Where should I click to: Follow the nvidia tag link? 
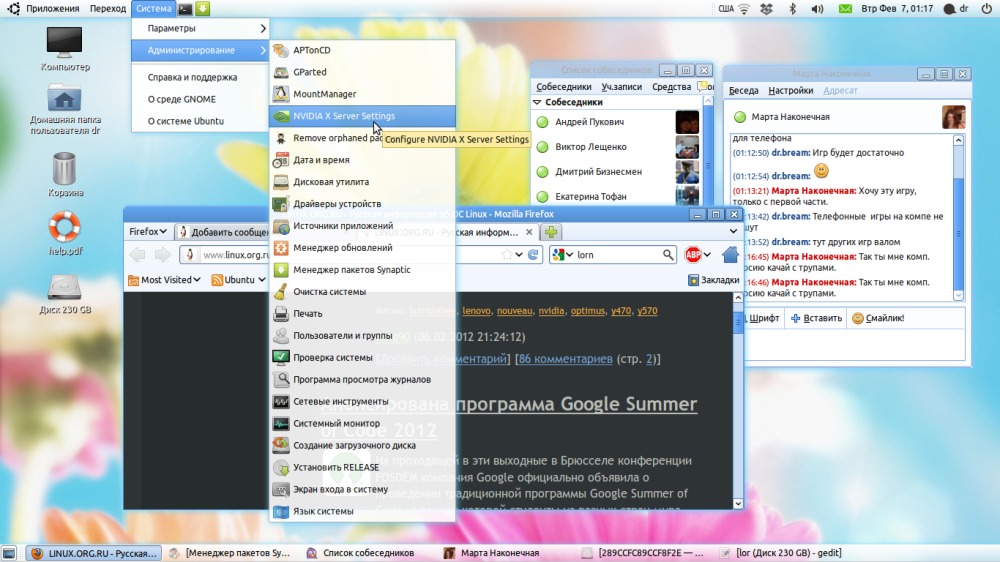point(551,311)
